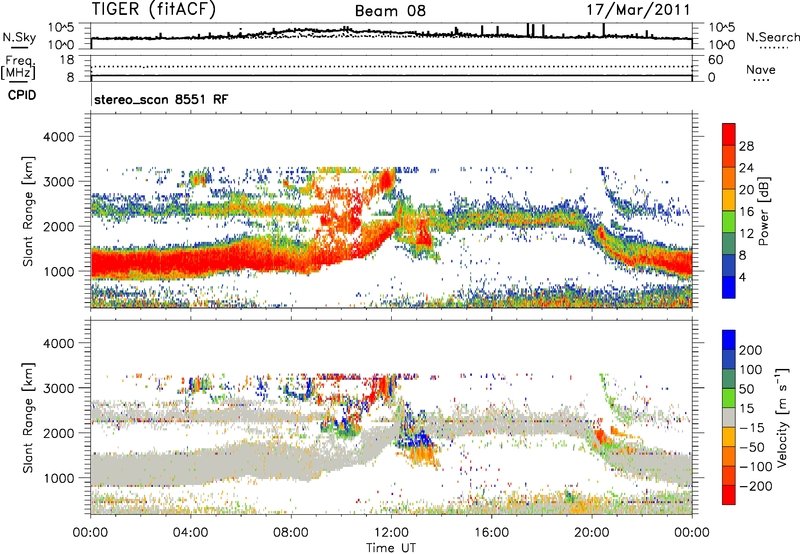
Task: Click the Beam 08 header label
Action: (x=390, y=11)
